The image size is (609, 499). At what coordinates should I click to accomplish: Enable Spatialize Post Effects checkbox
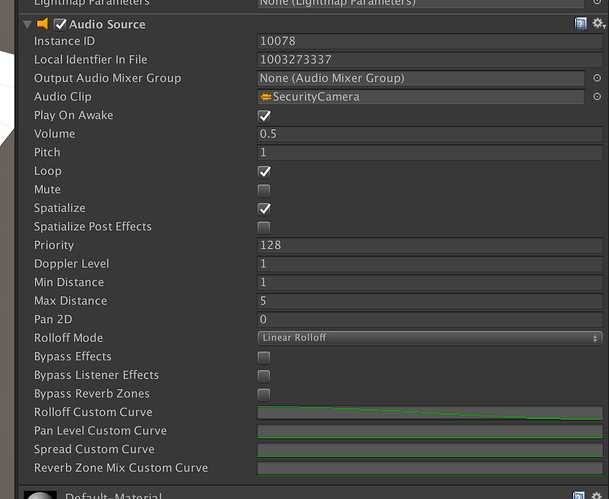click(264, 227)
